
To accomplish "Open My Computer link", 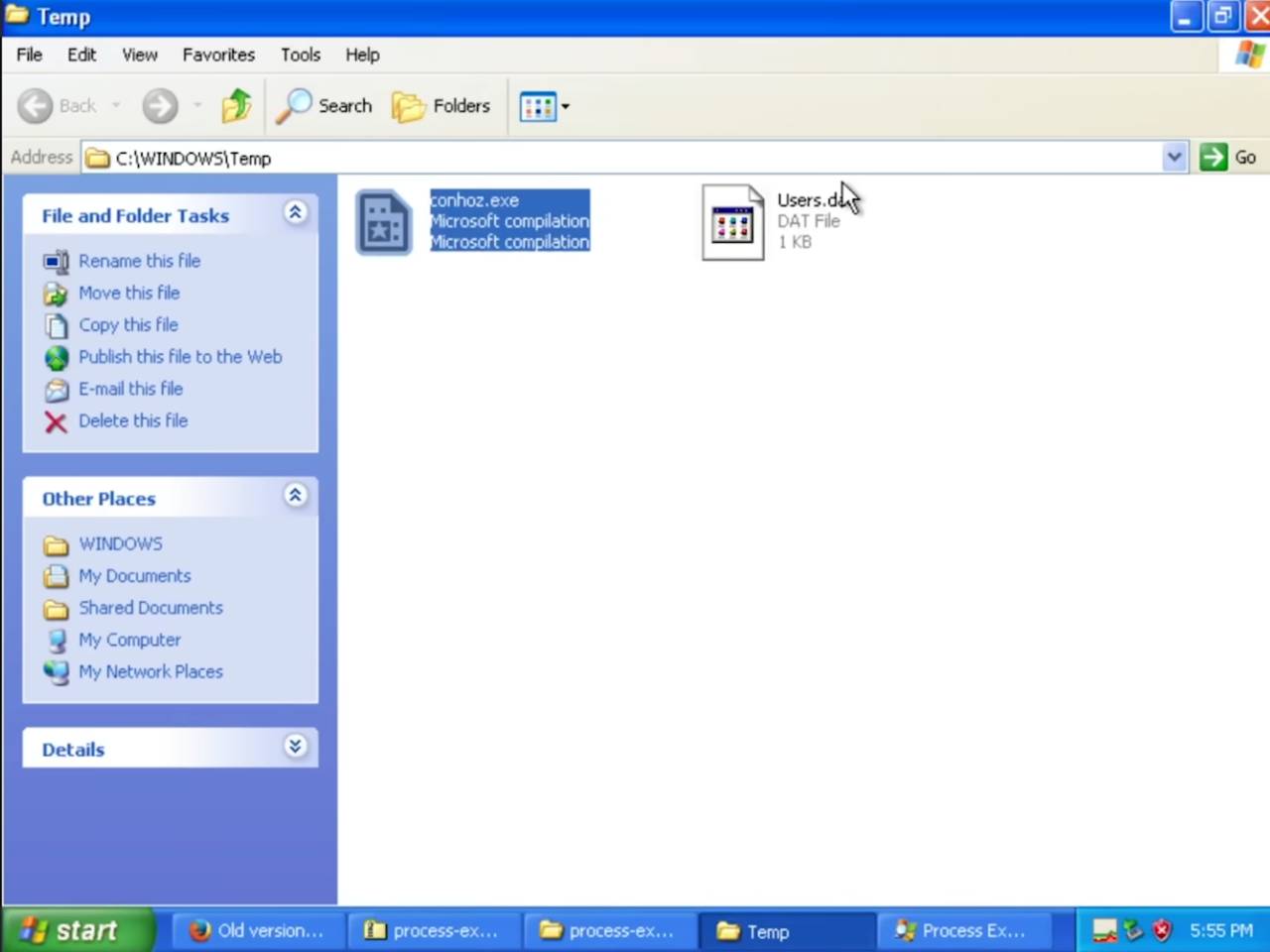I will pos(130,640).
